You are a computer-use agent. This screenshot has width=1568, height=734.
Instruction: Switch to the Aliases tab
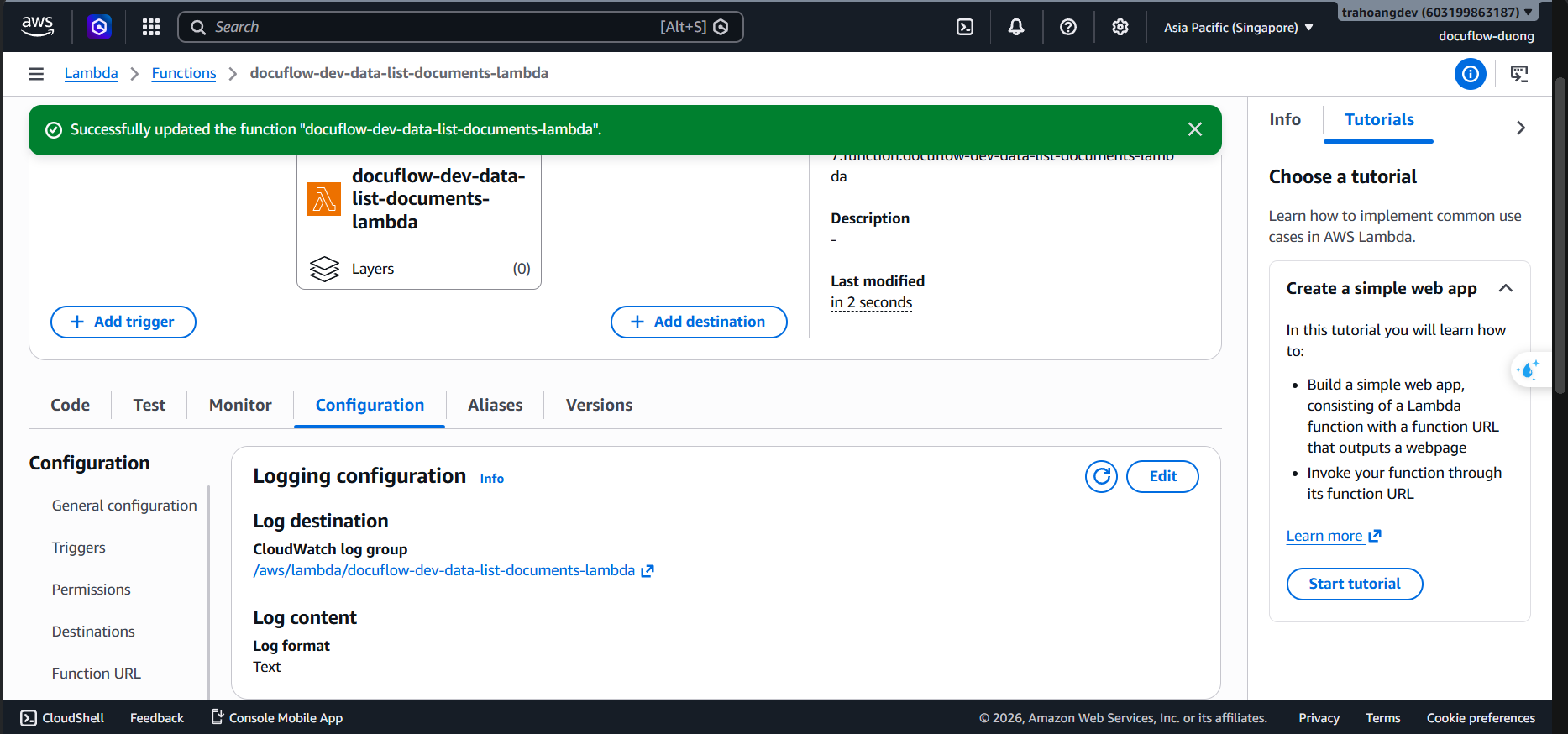[496, 405]
